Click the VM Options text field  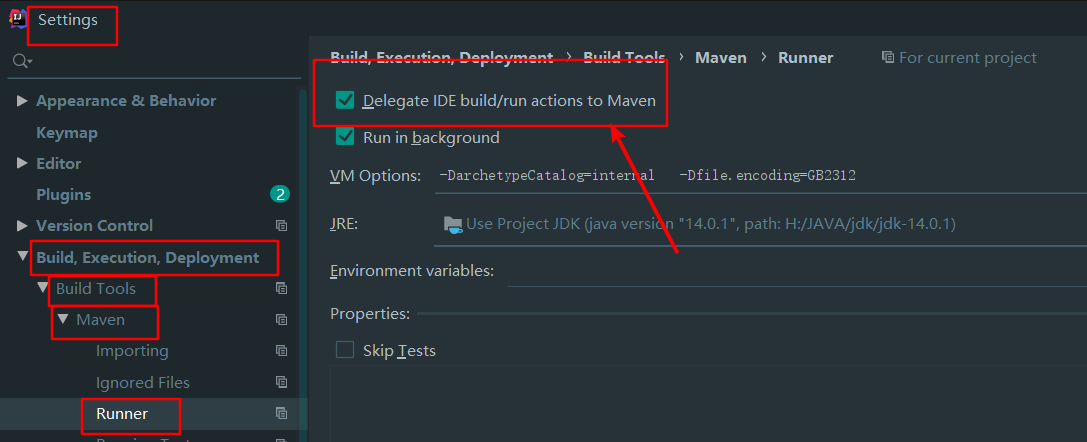click(x=760, y=175)
